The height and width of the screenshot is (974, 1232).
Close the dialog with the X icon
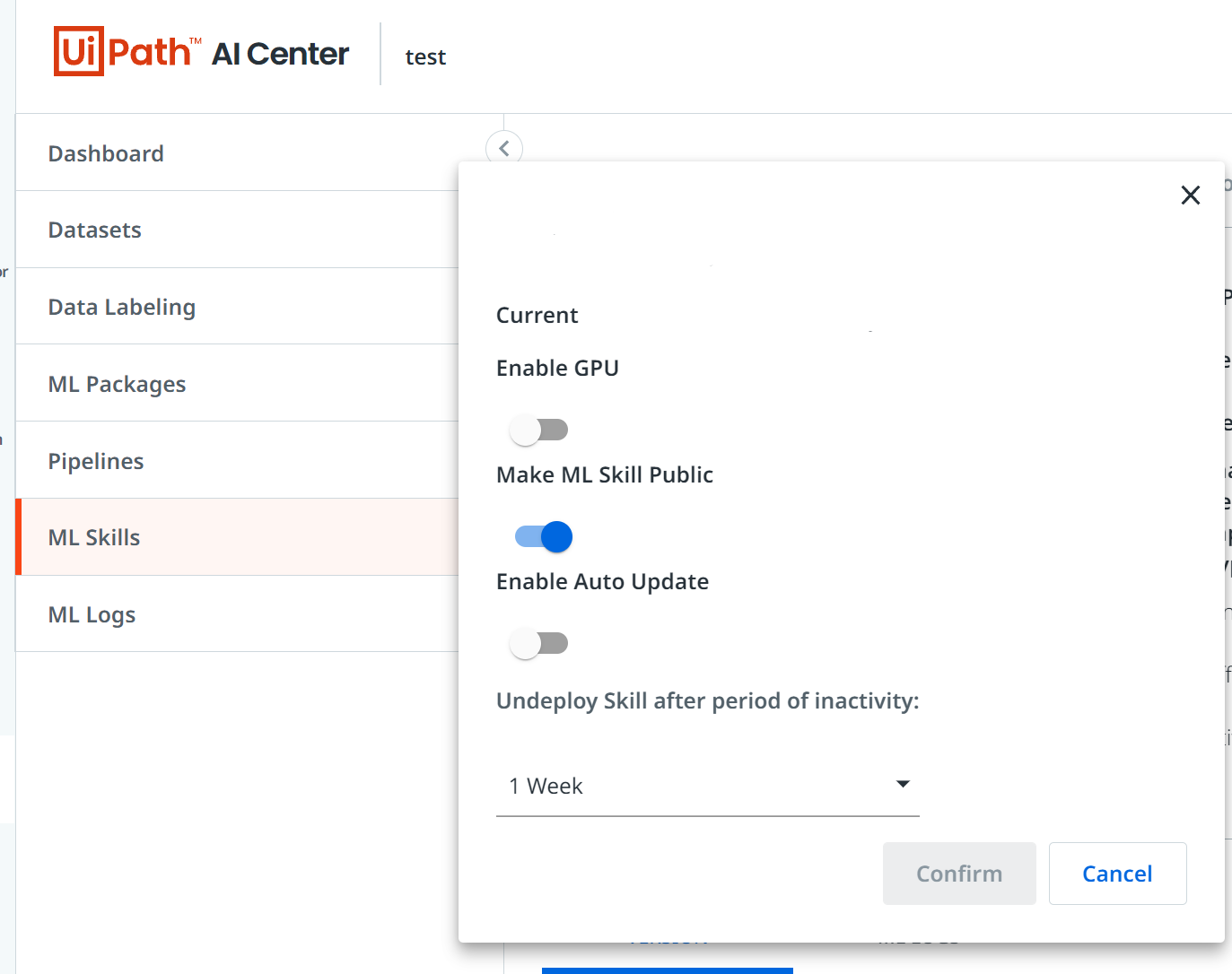coord(1191,195)
